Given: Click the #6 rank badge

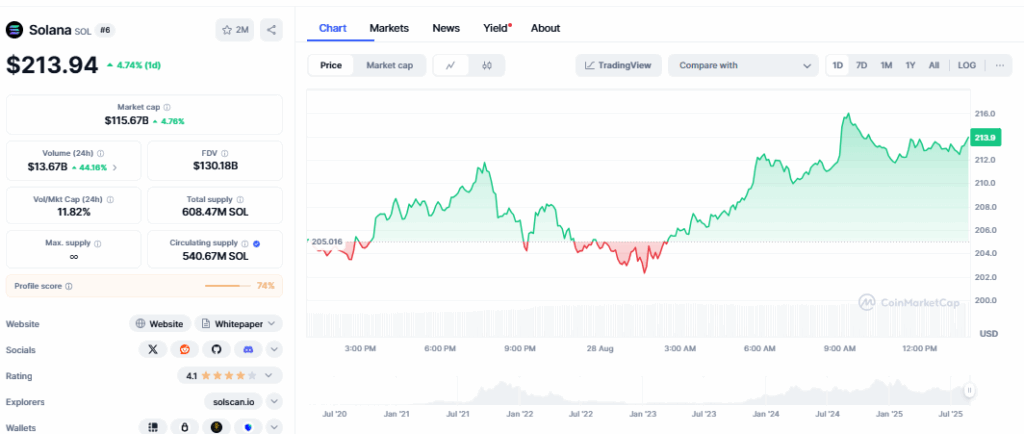Looking at the screenshot, I should pos(105,30).
